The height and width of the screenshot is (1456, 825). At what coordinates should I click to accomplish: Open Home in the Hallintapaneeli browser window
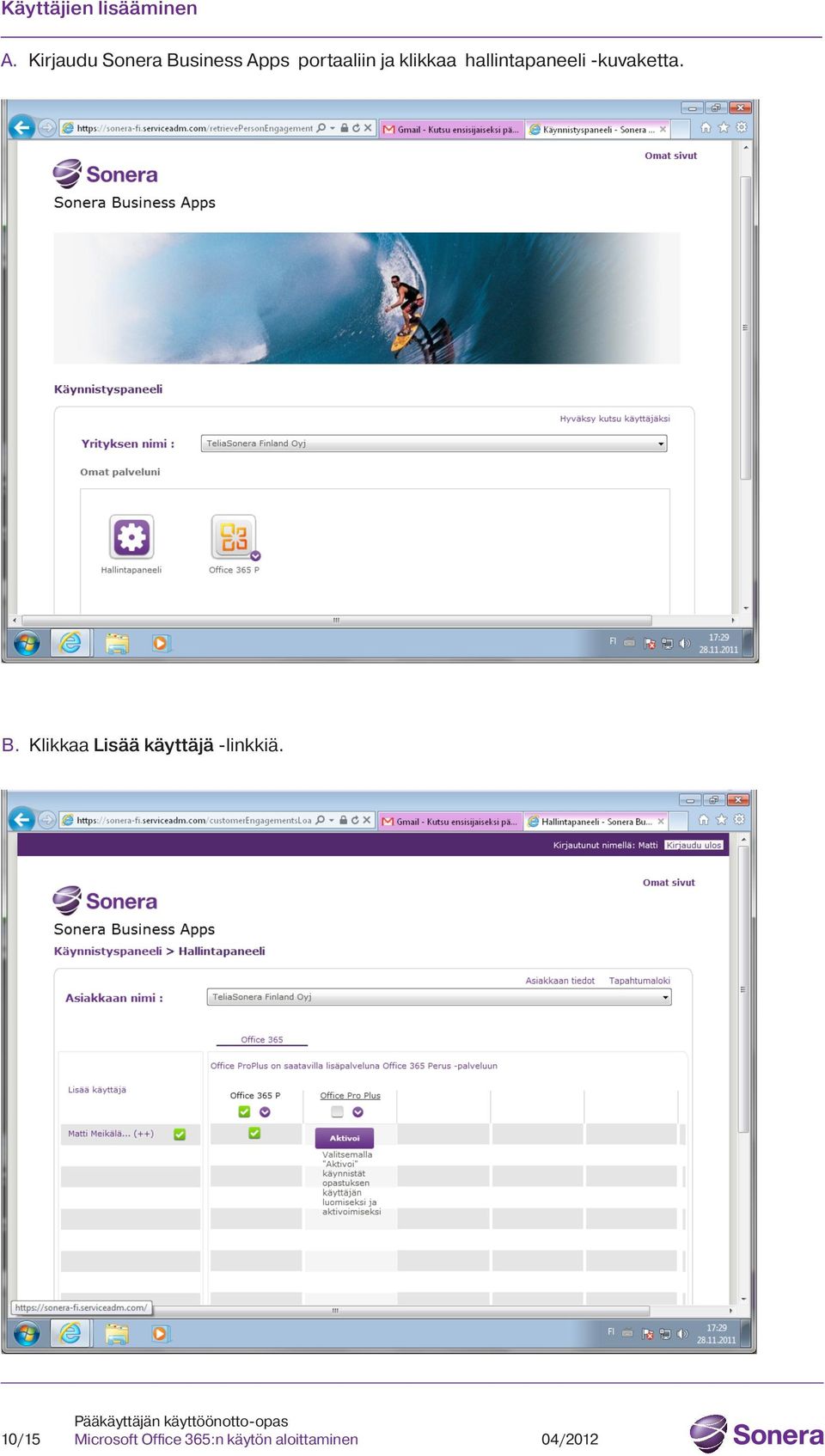click(704, 819)
